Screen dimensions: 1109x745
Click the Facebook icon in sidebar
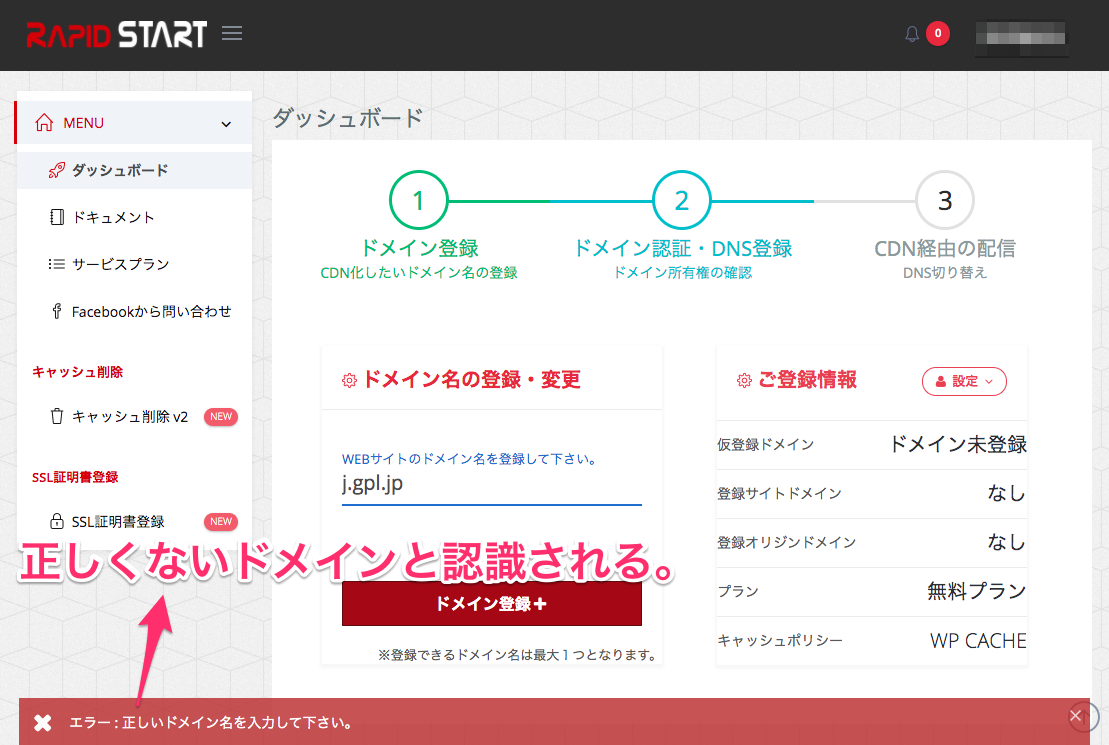click(57, 311)
